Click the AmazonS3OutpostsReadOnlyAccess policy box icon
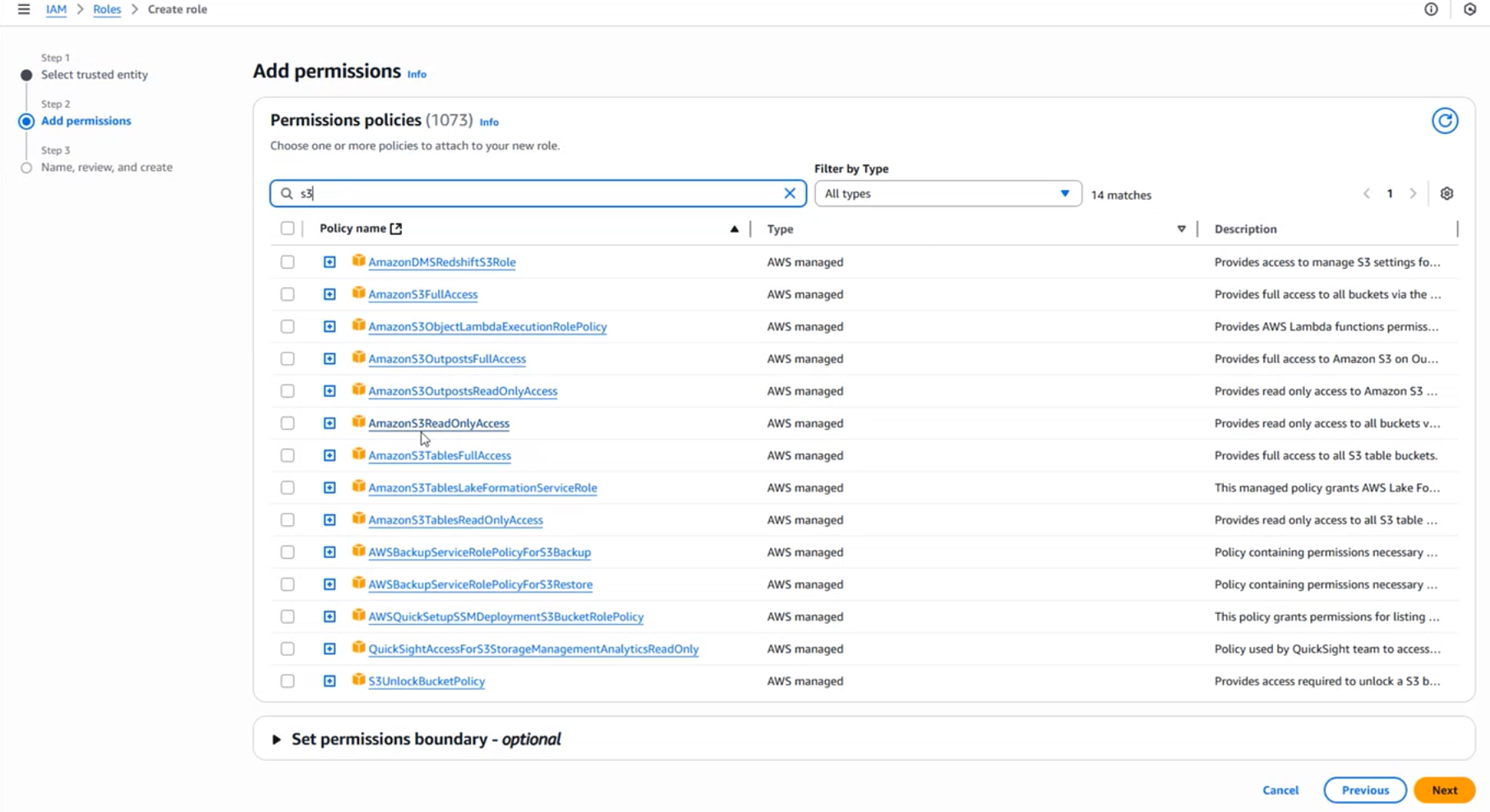The height and width of the screenshot is (812, 1490). tap(358, 390)
